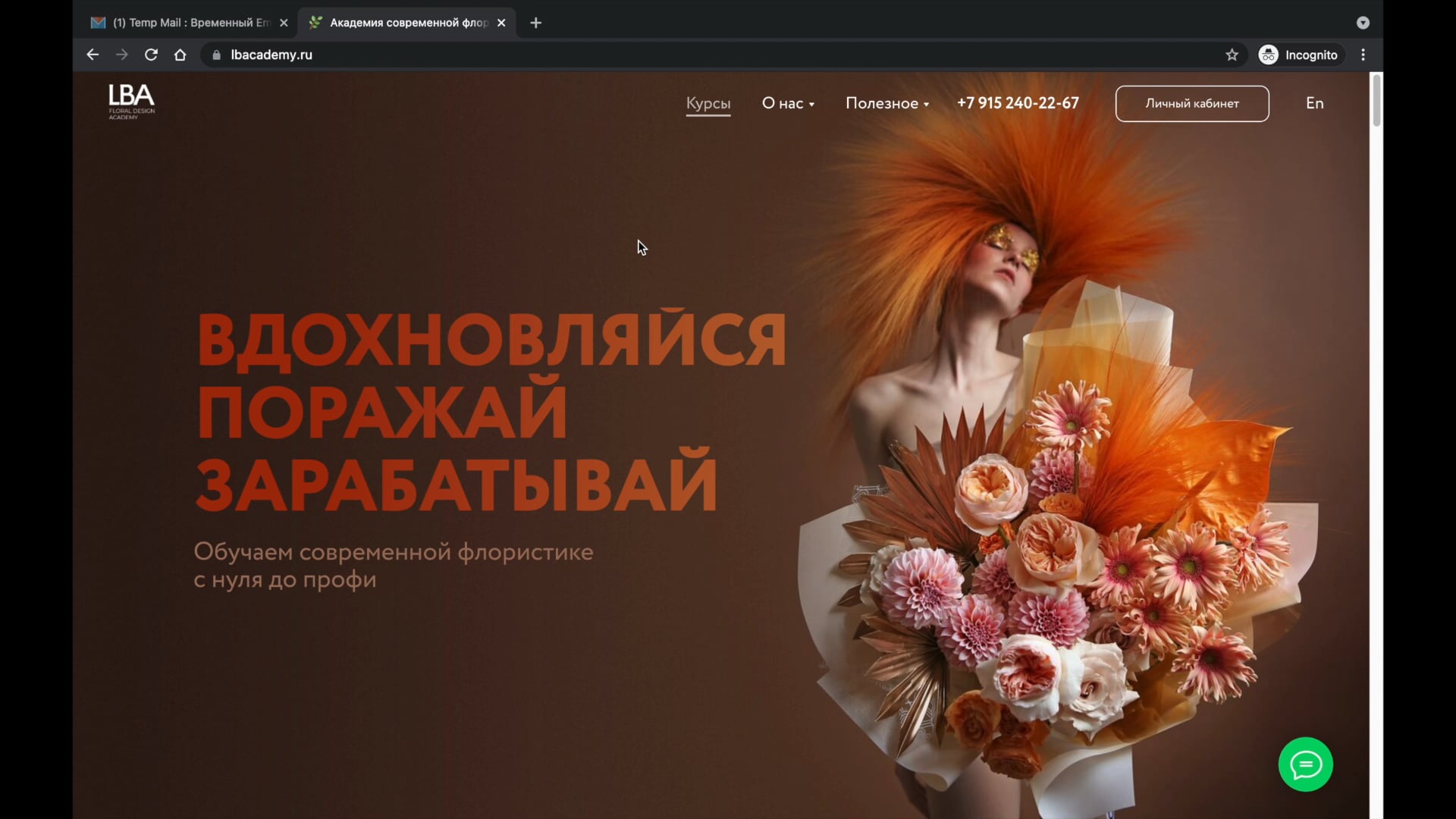Call the +7 915 240-22-67 phone link
The width and height of the screenshot is (1456, 819).
coord(1017,103)
